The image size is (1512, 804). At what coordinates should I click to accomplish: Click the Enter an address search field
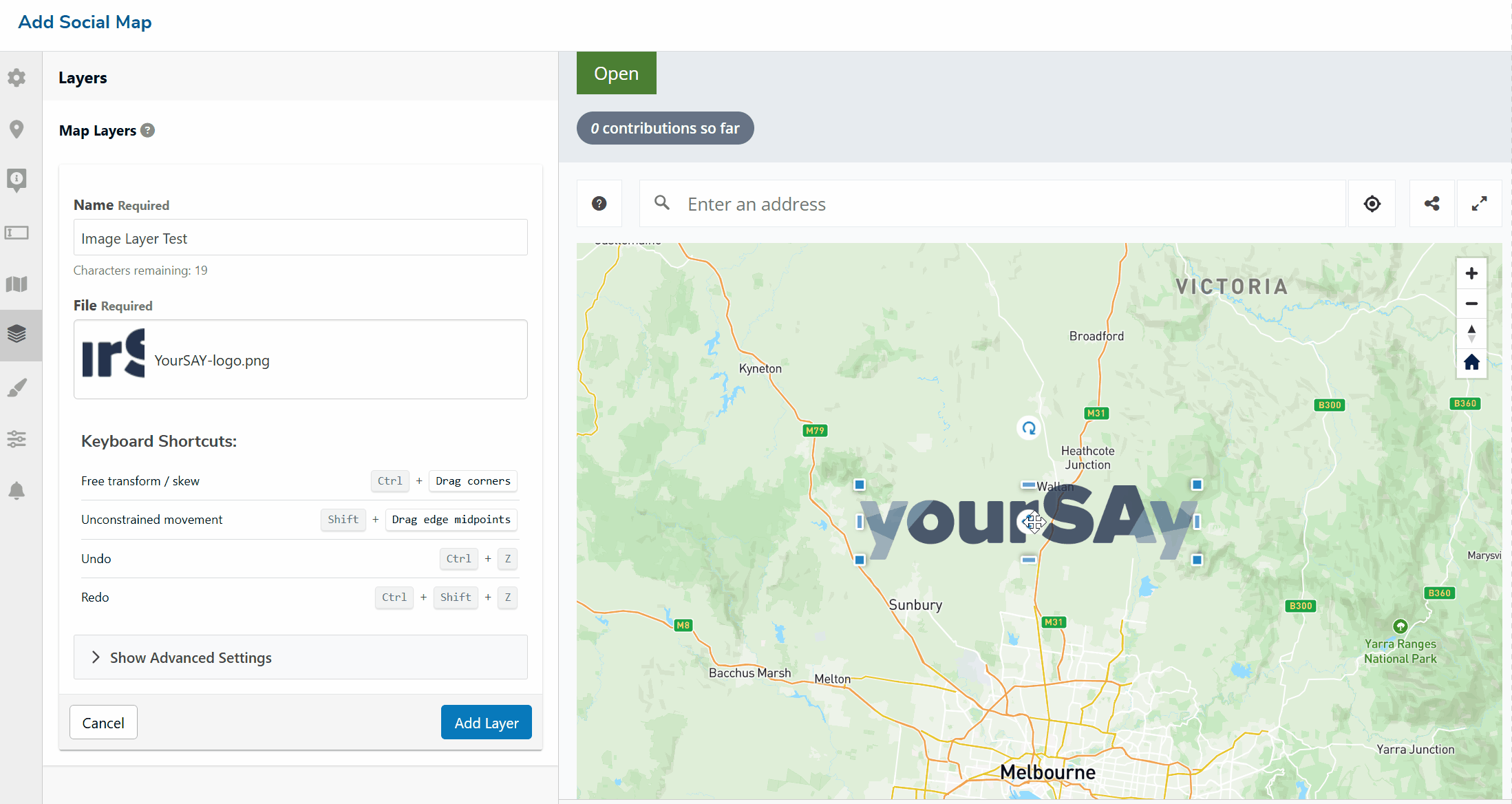(991, 204)
